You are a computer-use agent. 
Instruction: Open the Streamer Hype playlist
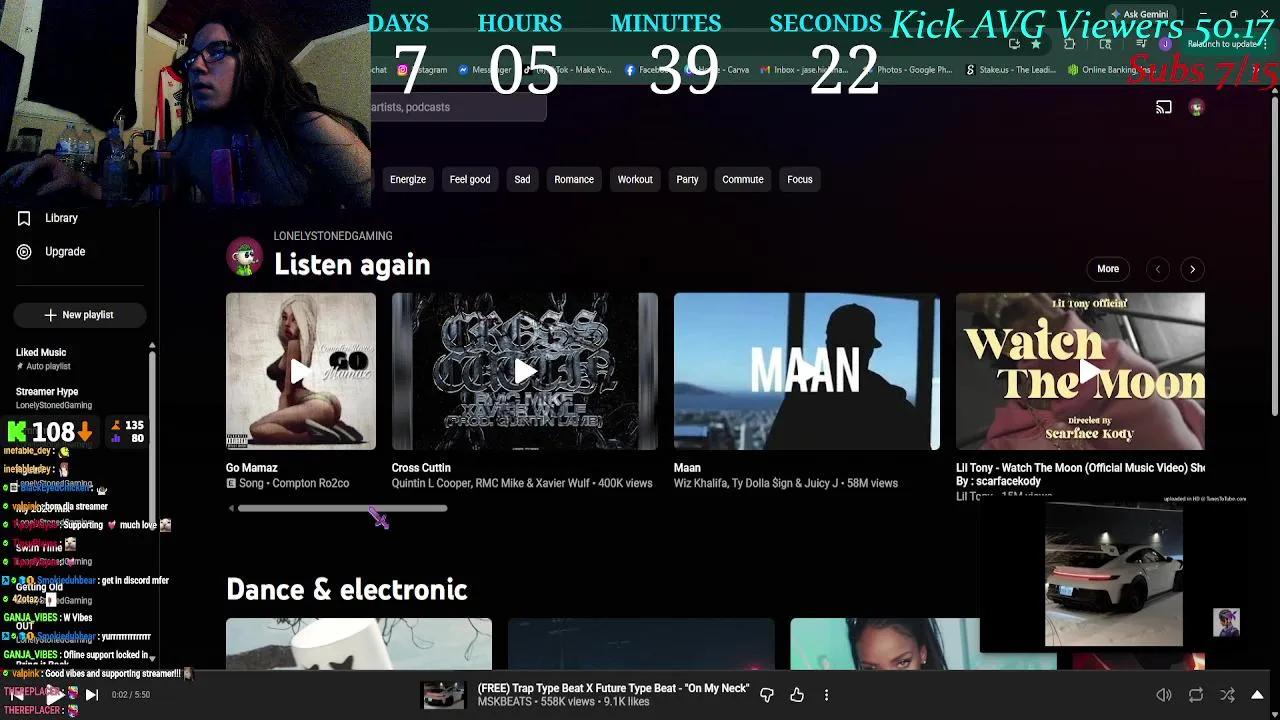point(78,397)
